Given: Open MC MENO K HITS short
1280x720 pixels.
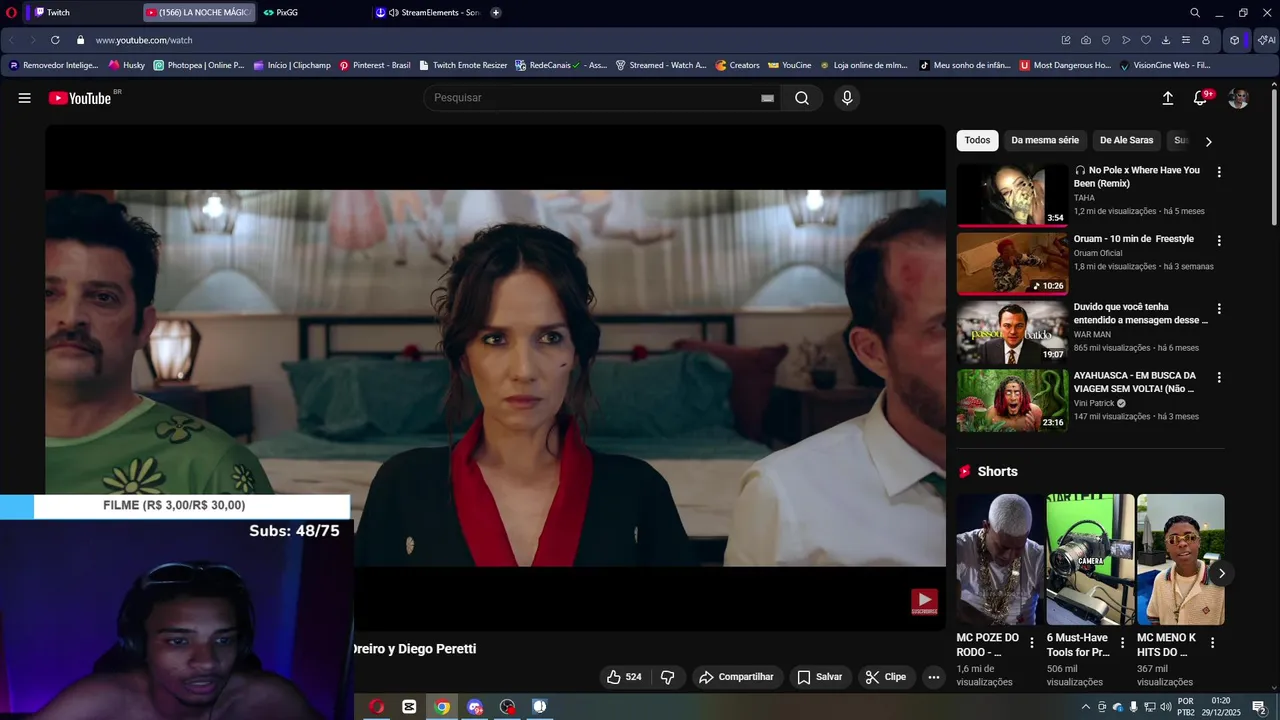Looking at the screenshot, I should [1180, 559].
